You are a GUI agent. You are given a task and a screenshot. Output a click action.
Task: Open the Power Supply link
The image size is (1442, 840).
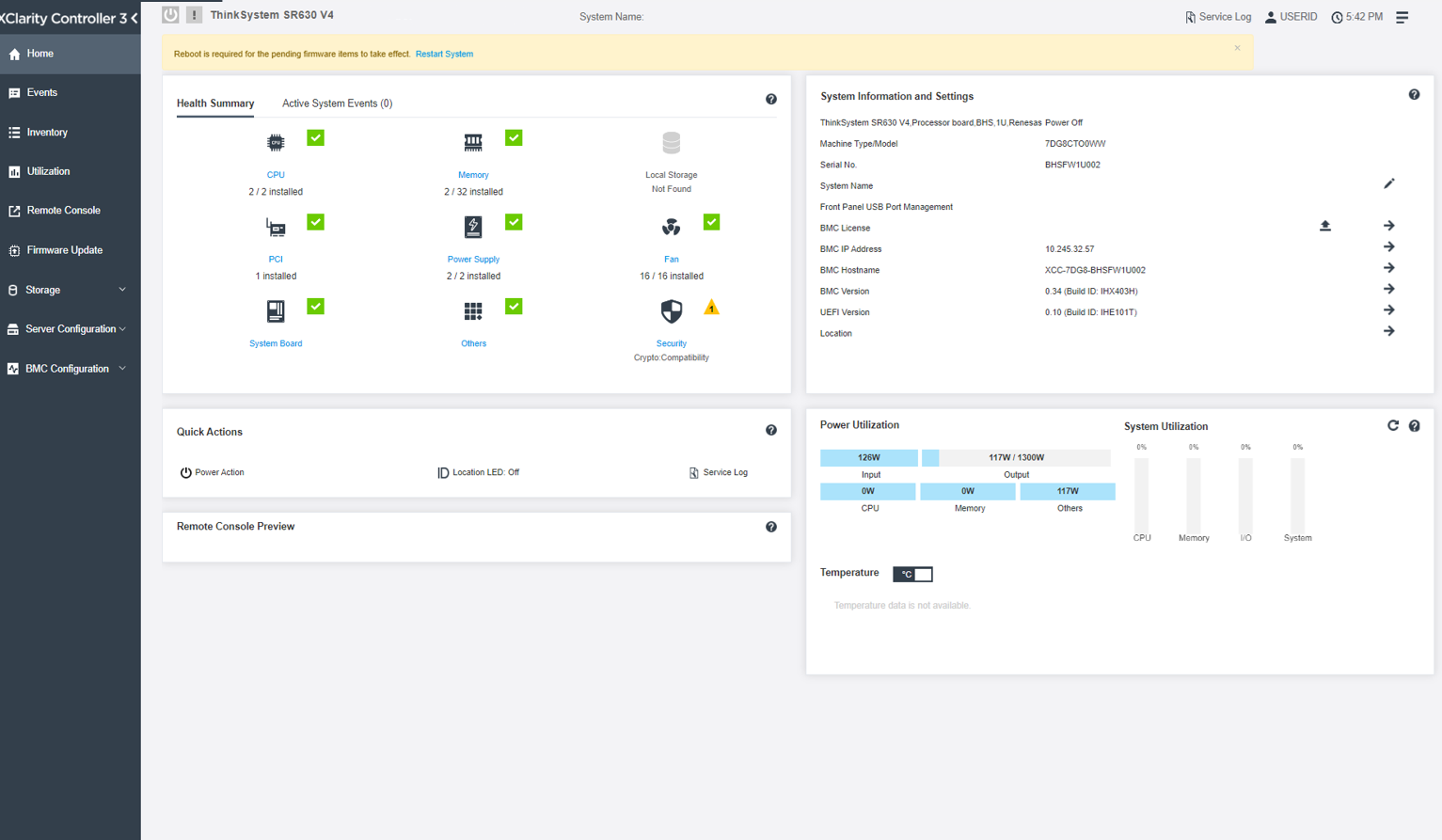coord(473,260)
